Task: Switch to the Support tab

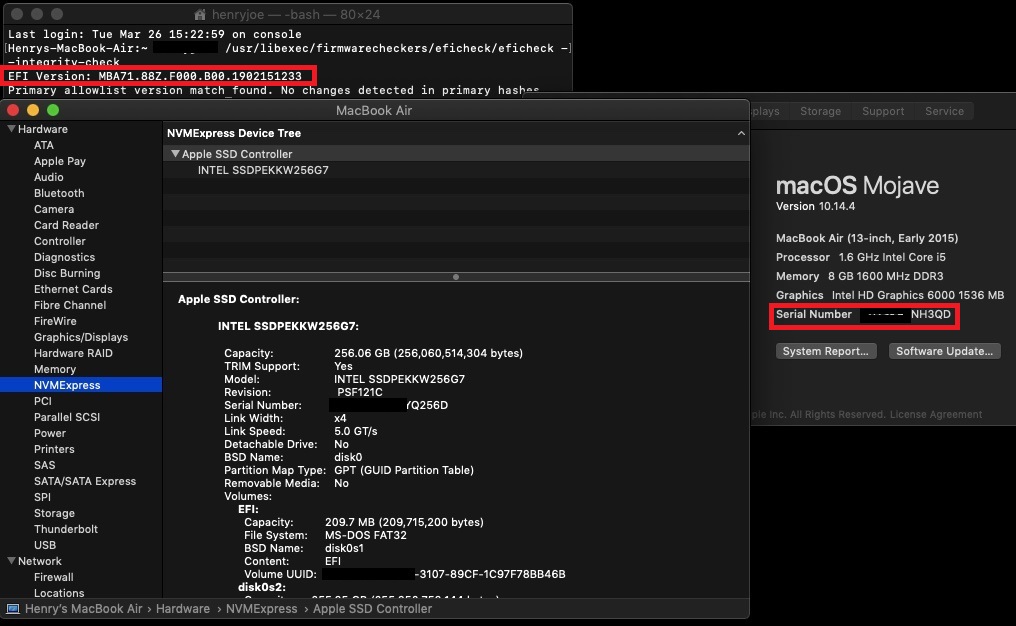Action: click(883, 111)
